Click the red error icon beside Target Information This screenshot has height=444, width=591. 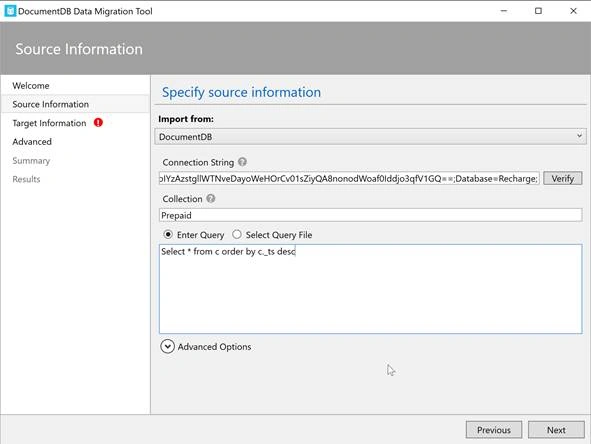coord(98,122)
